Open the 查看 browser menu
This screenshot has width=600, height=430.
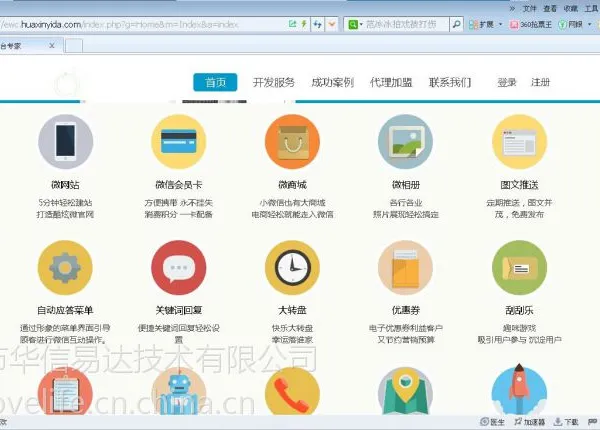pyautogui.click(x=550, y=8)
